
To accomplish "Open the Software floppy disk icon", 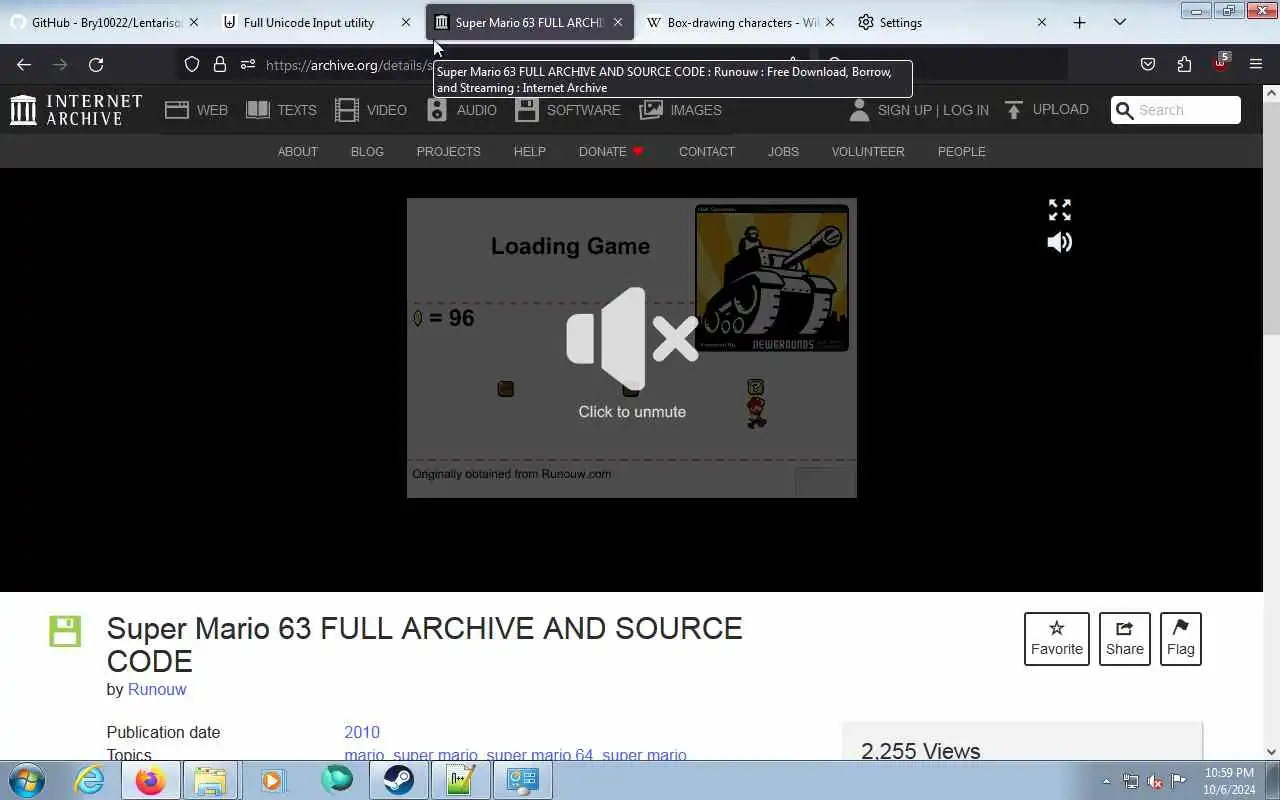I will (x=527, y=110).
